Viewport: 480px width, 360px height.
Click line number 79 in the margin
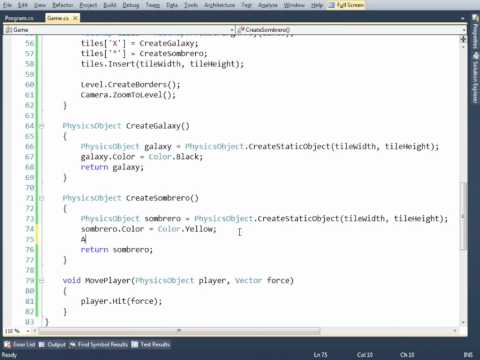[30, 281]
